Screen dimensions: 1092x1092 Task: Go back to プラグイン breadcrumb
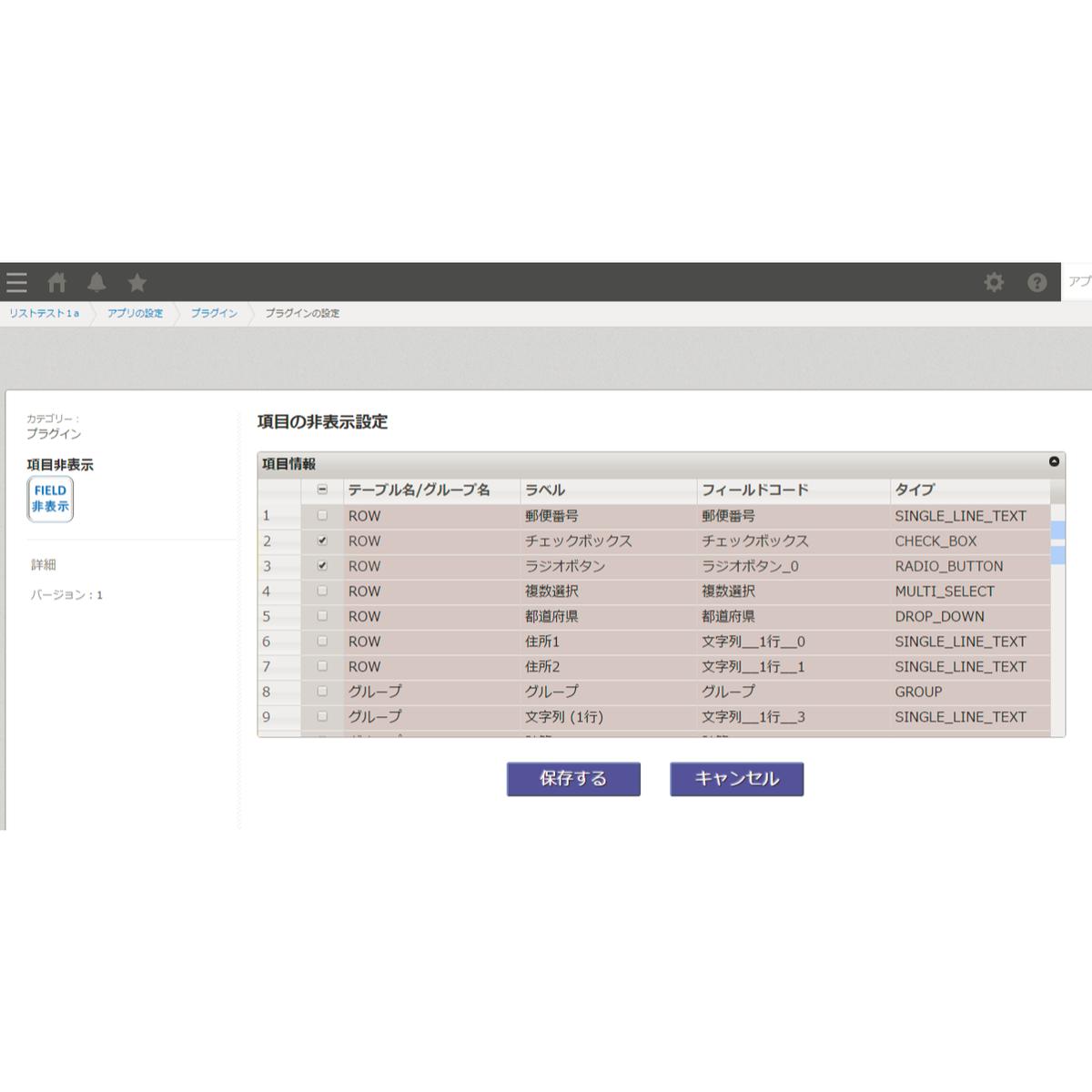click(214, 313)
